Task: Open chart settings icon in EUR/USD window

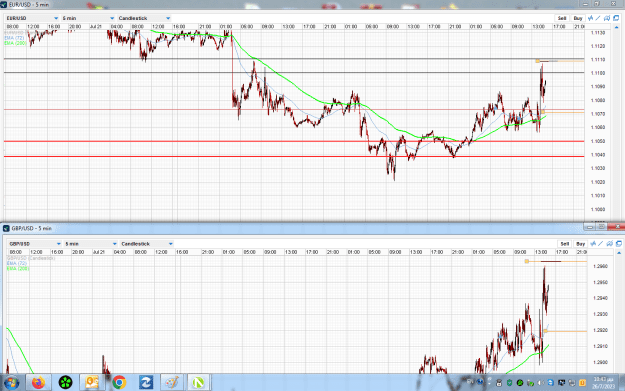Action: point(607,18)
